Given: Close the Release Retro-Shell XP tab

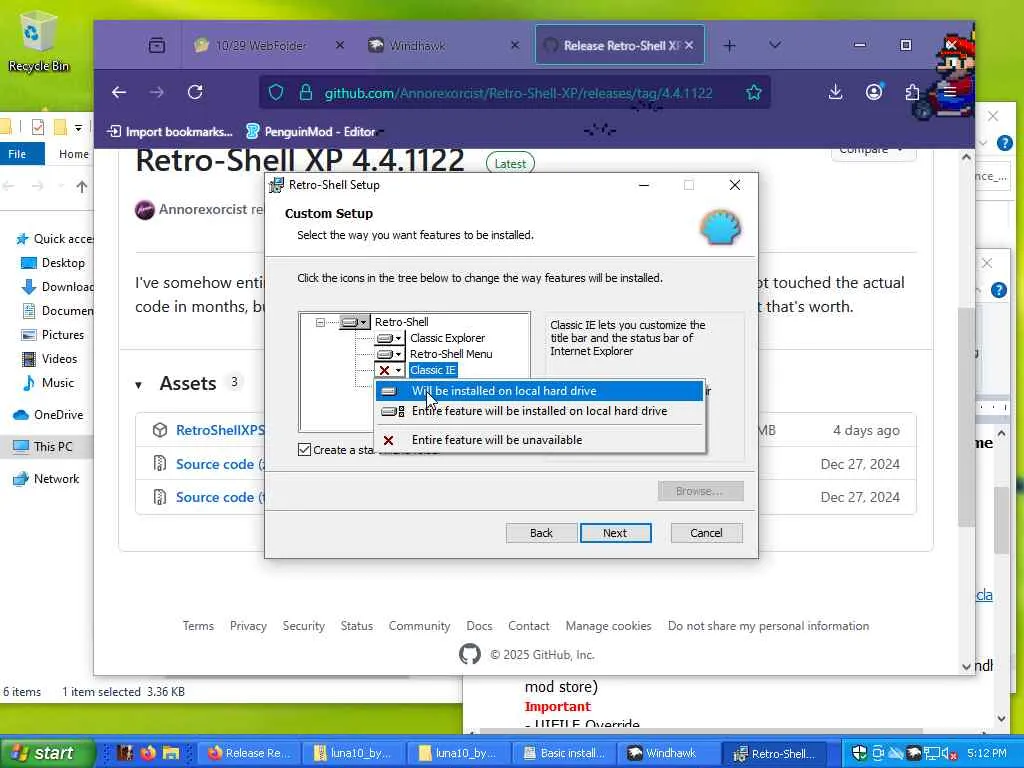Looking at the screenshot, I should click(x=689, y=45).
